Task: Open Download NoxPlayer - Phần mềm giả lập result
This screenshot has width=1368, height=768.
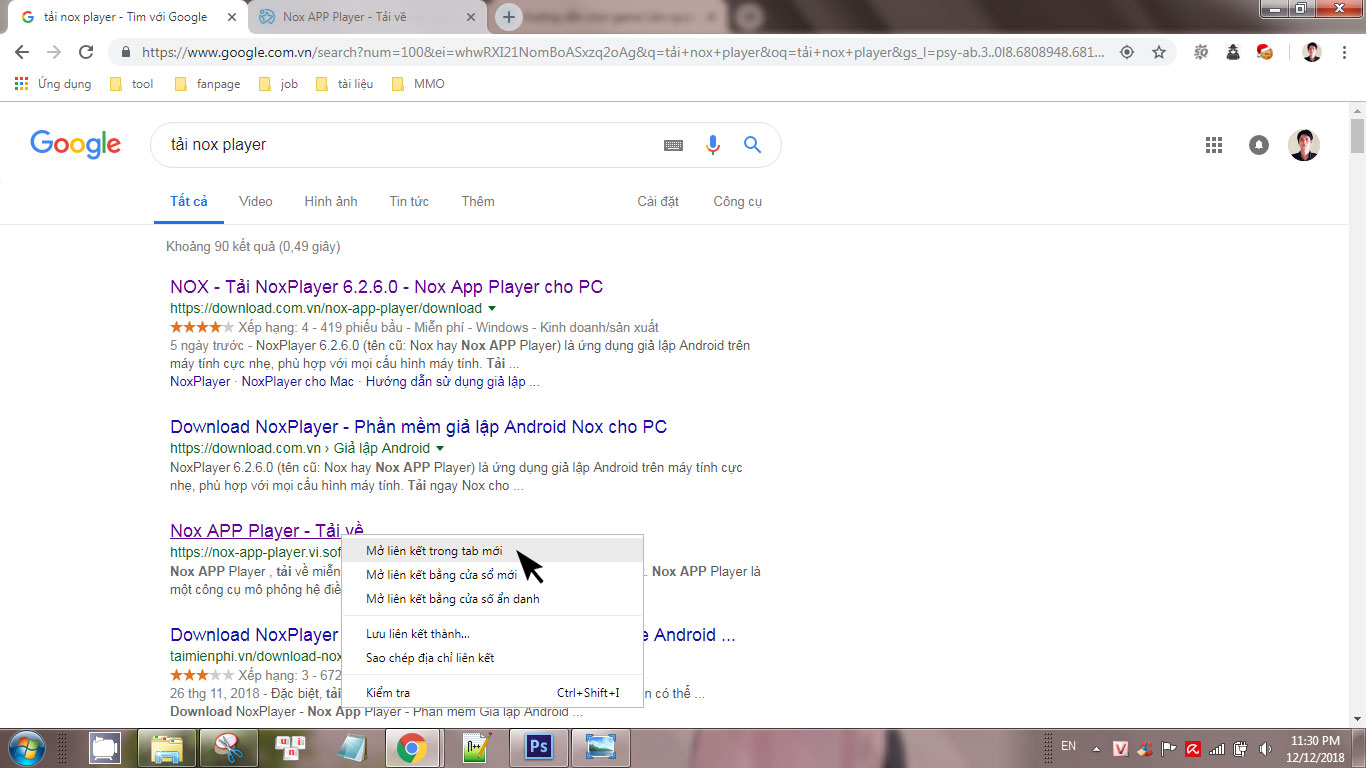Action: [419, 427]
